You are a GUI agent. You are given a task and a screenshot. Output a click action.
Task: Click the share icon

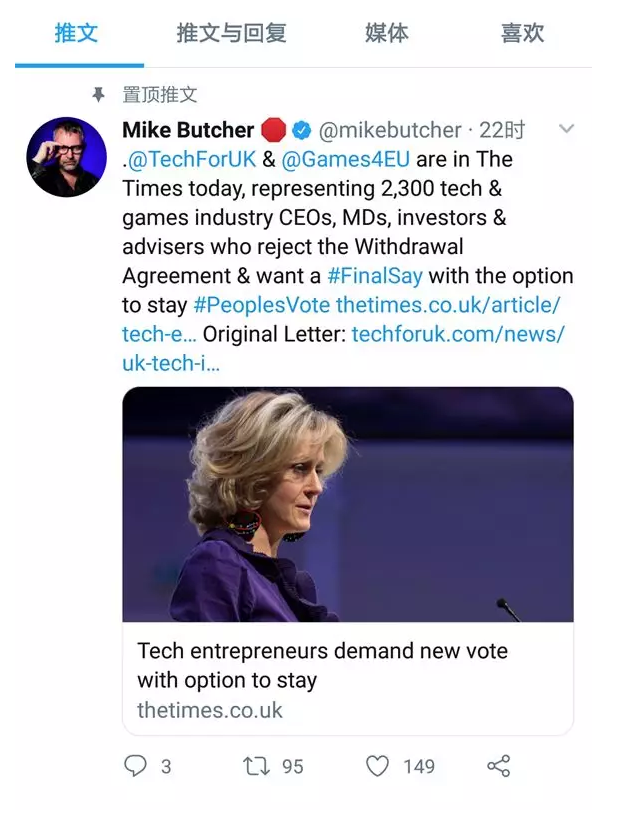coord(498,766)
